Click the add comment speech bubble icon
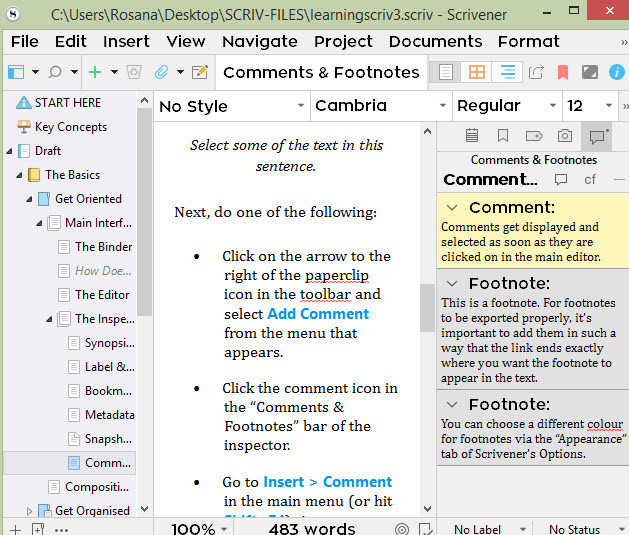629x535 pixels. point(561,180)
